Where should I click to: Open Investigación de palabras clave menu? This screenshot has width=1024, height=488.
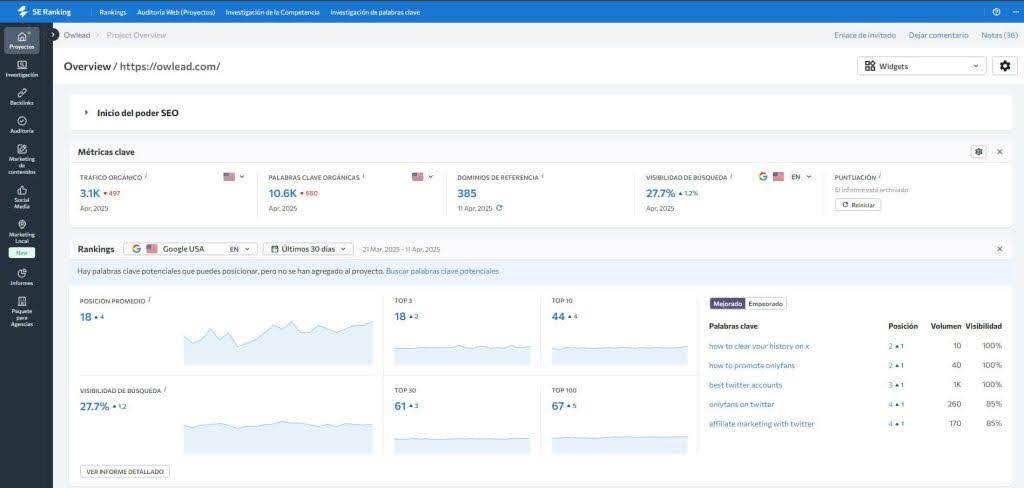(x=375, y=12)
